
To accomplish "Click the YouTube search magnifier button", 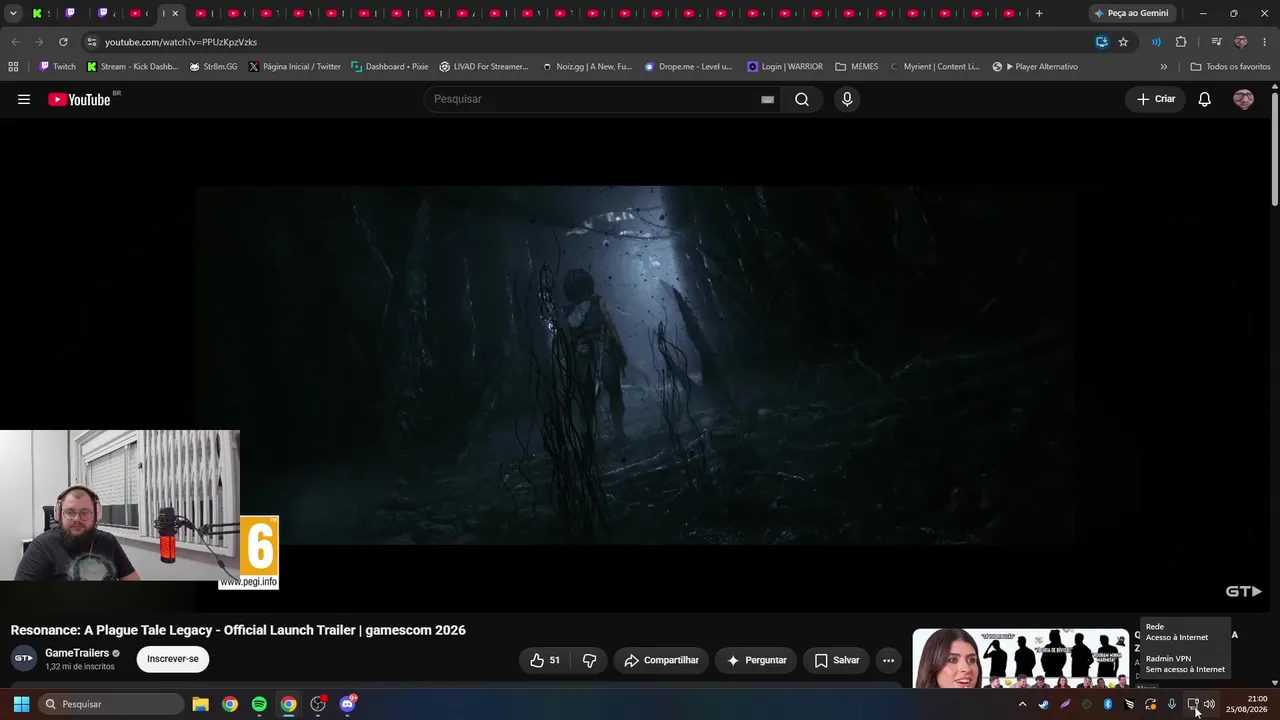I will pos(802,99).
